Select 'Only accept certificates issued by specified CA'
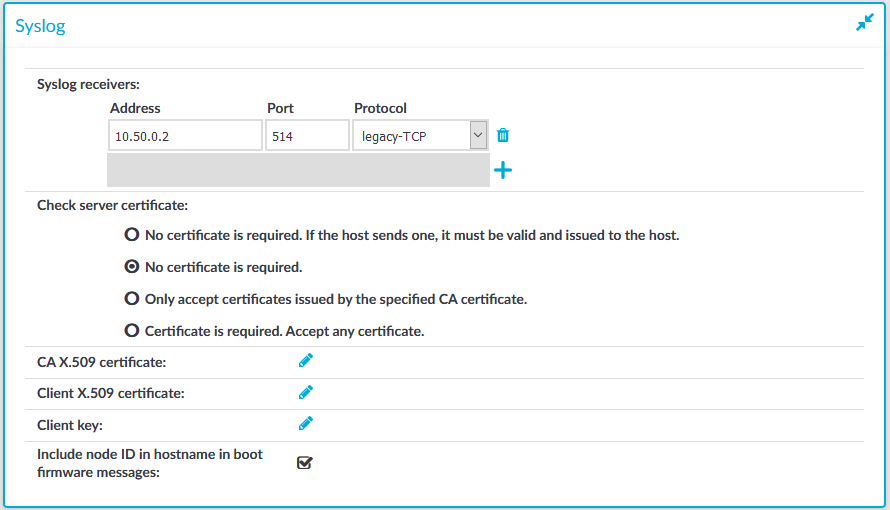 pyautogui.click(x=132, y=298)
